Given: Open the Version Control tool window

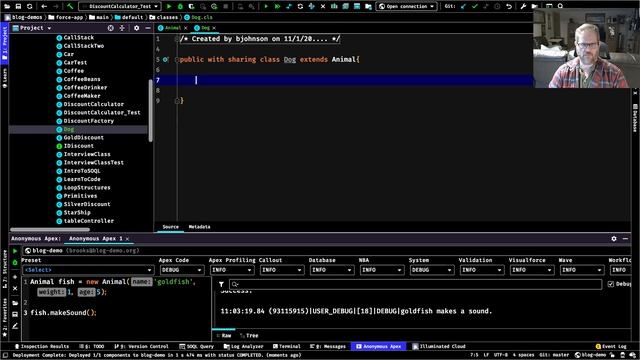Looking at the screenshot, I should pyautogui.click(x=141, y=346).
